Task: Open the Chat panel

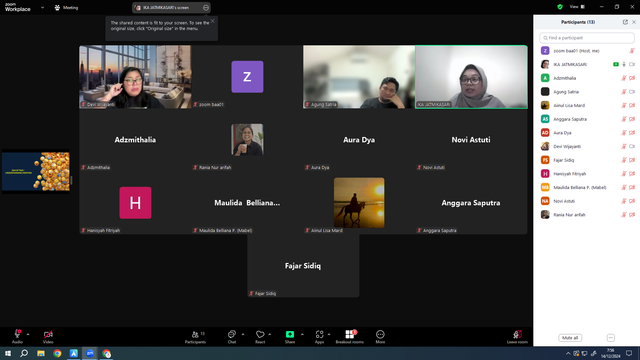Action: pyautogui.click(x=232, y=336)
